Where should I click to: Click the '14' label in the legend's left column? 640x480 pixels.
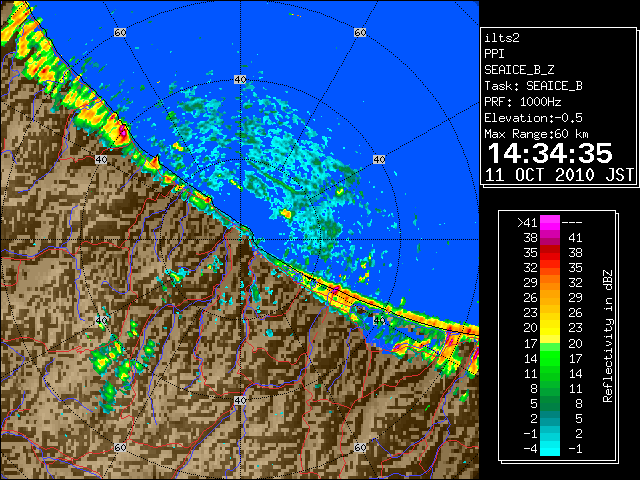point(531,358)
